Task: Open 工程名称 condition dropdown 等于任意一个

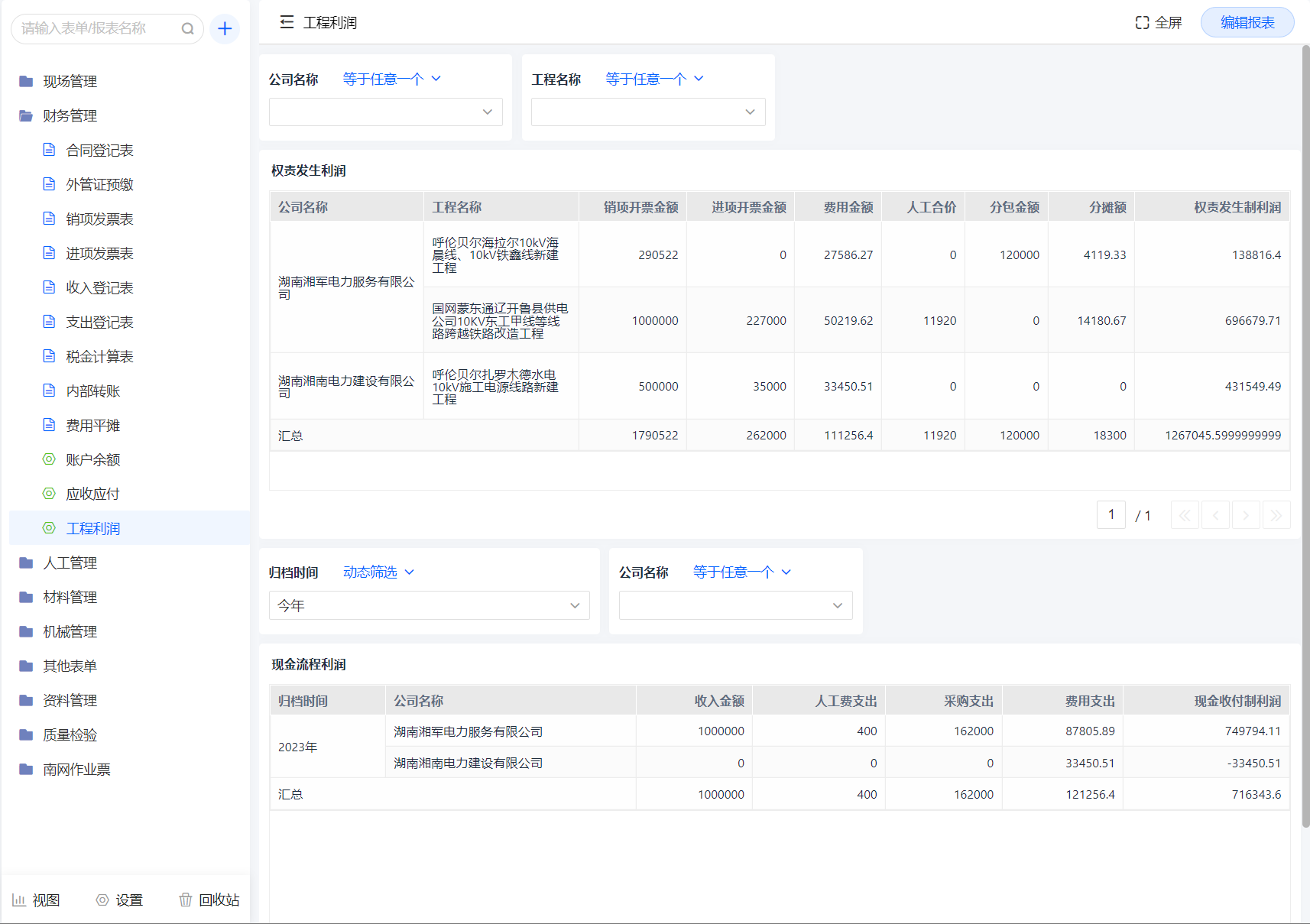Action: click(654, 79)
